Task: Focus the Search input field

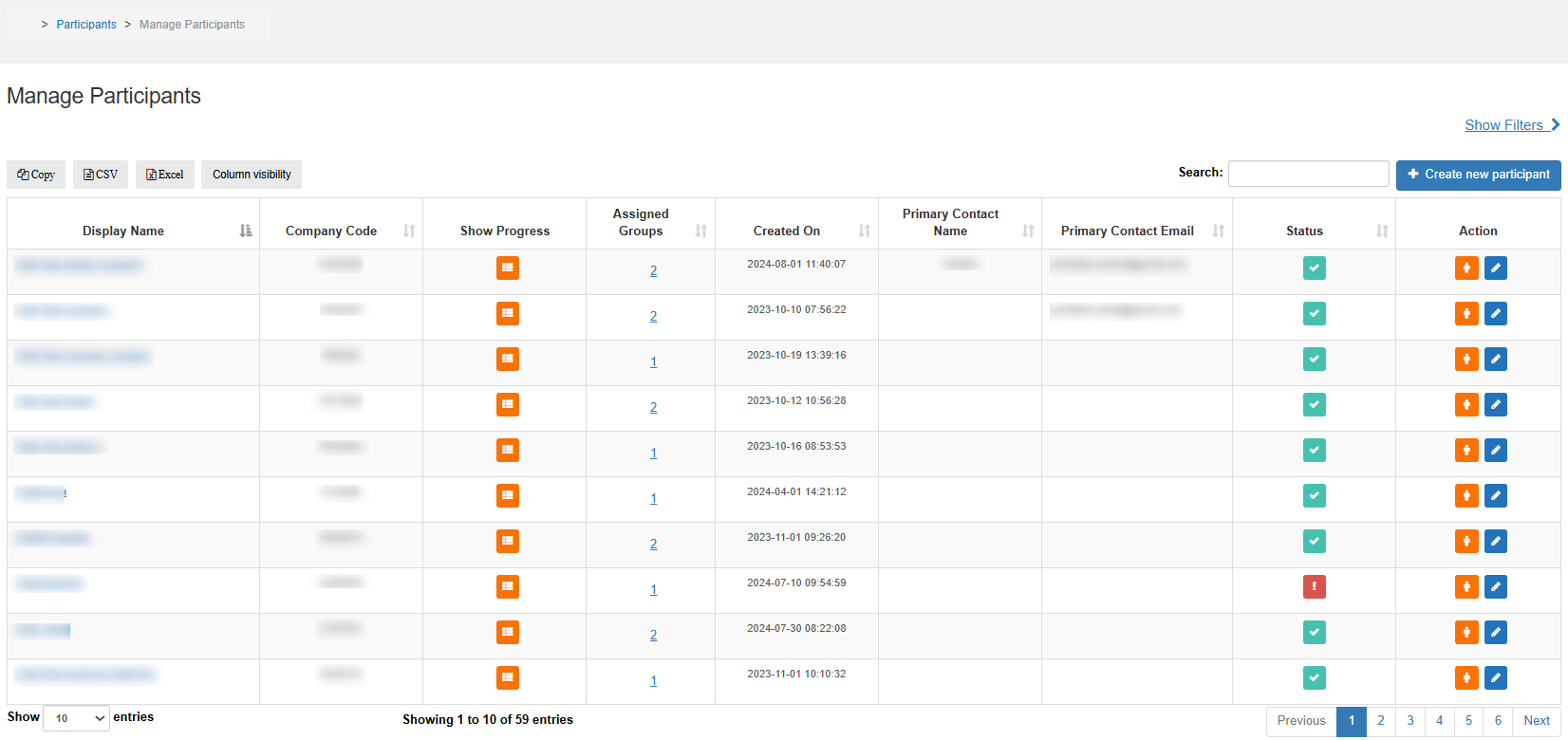Action: coord(1309,174)
